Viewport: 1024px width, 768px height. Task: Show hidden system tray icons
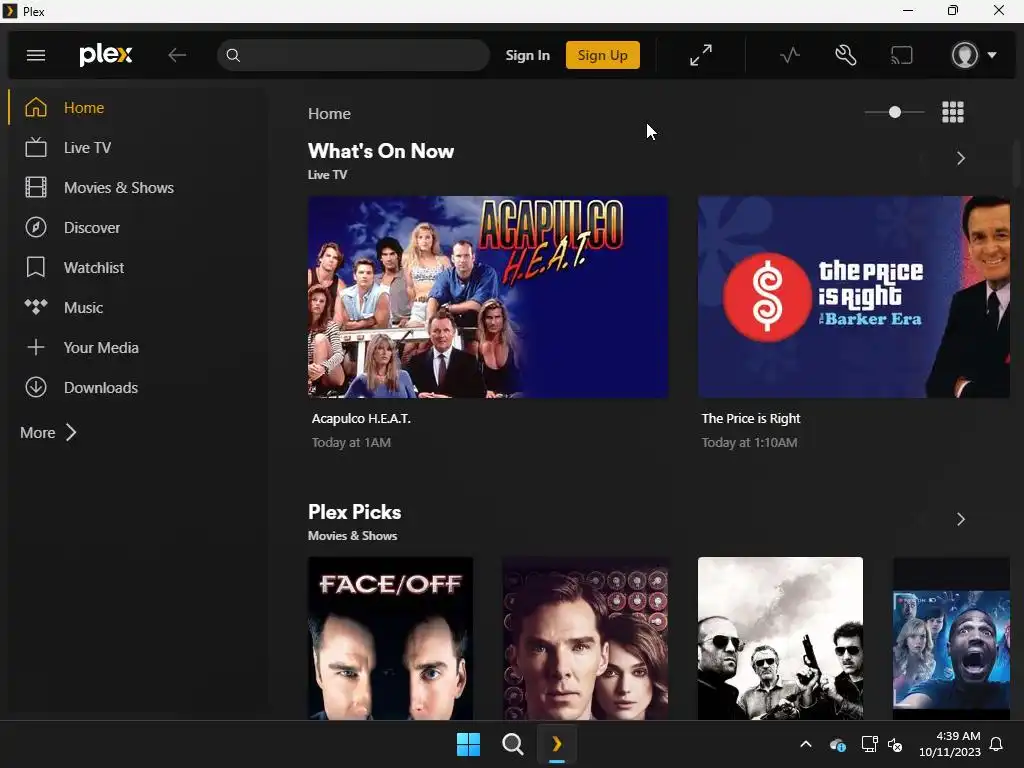806,744
